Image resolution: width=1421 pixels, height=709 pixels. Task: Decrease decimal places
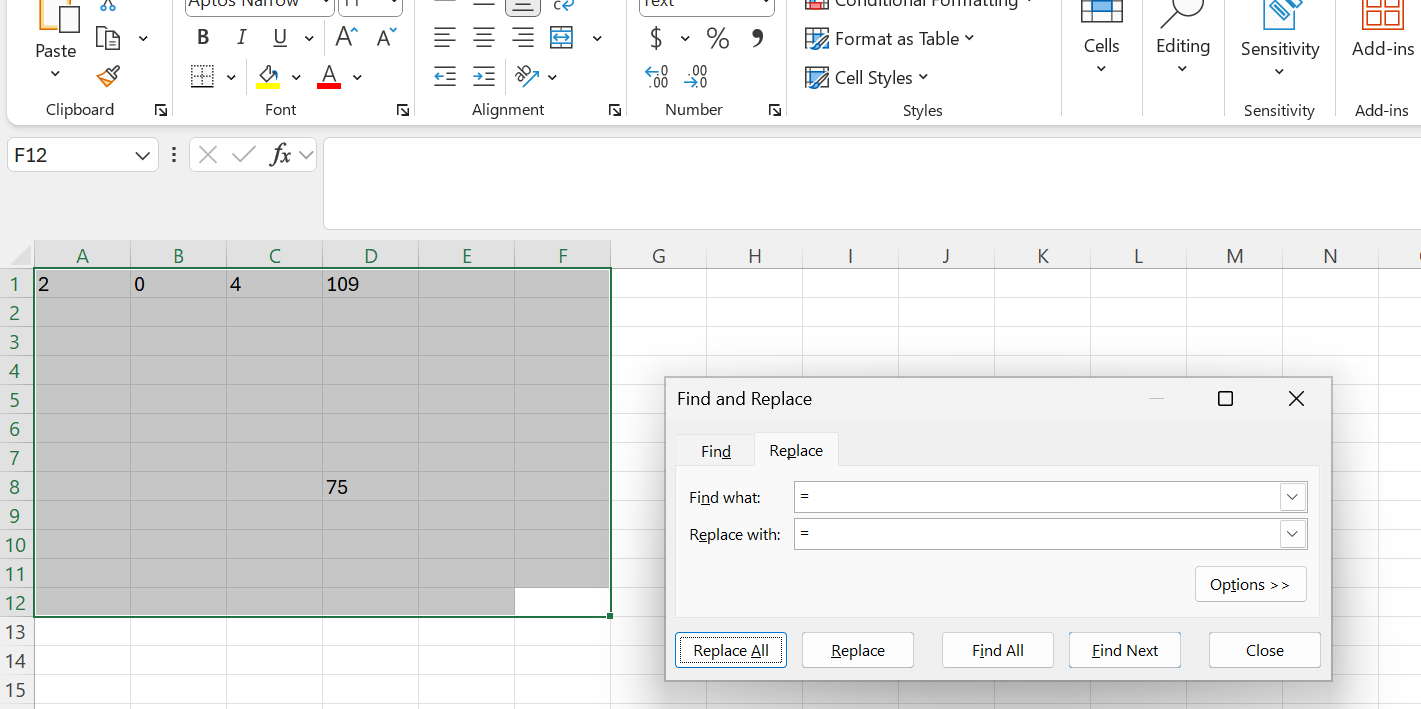(696, 77)
